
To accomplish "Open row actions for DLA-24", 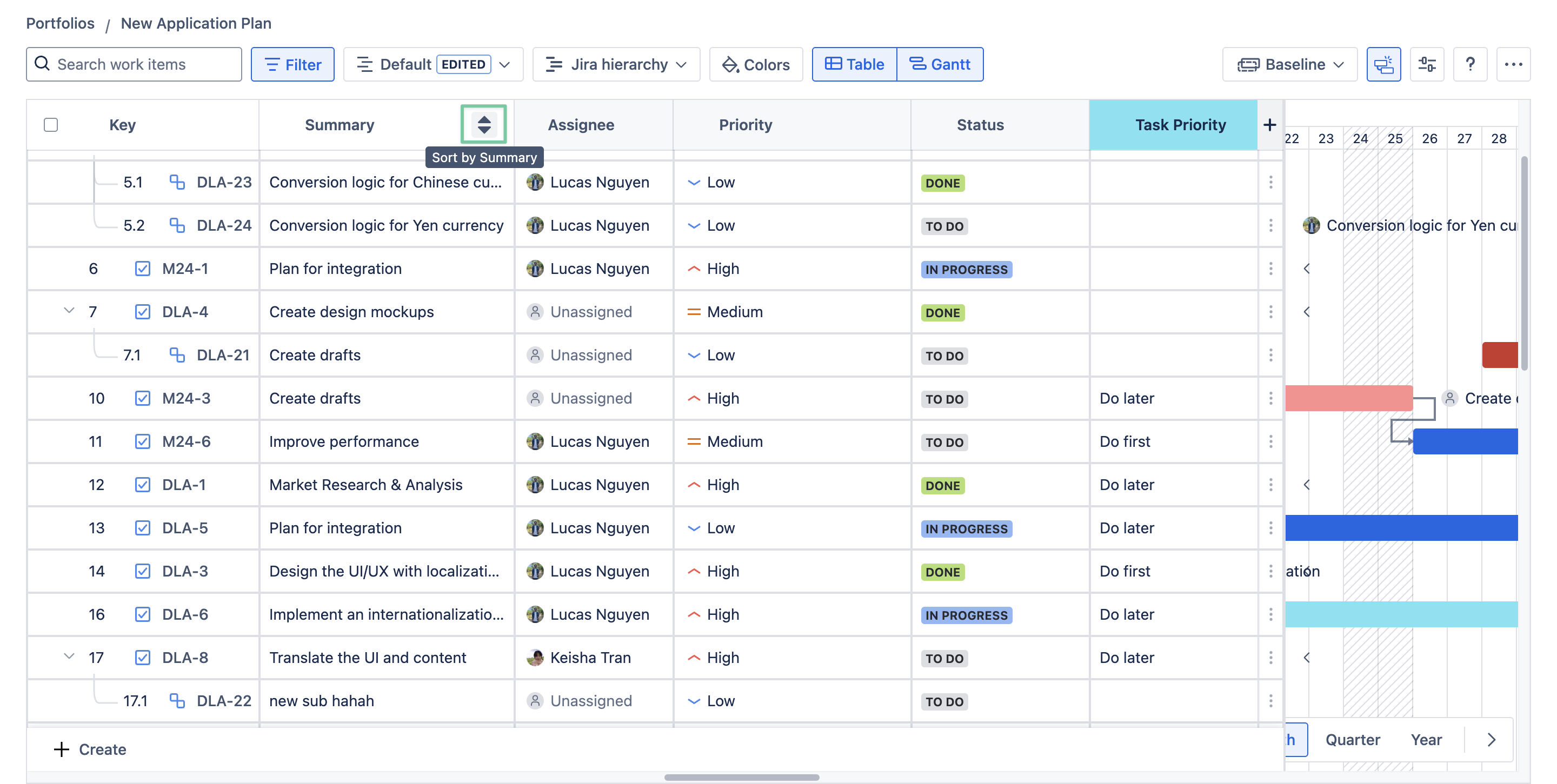I will [1270, 225].
